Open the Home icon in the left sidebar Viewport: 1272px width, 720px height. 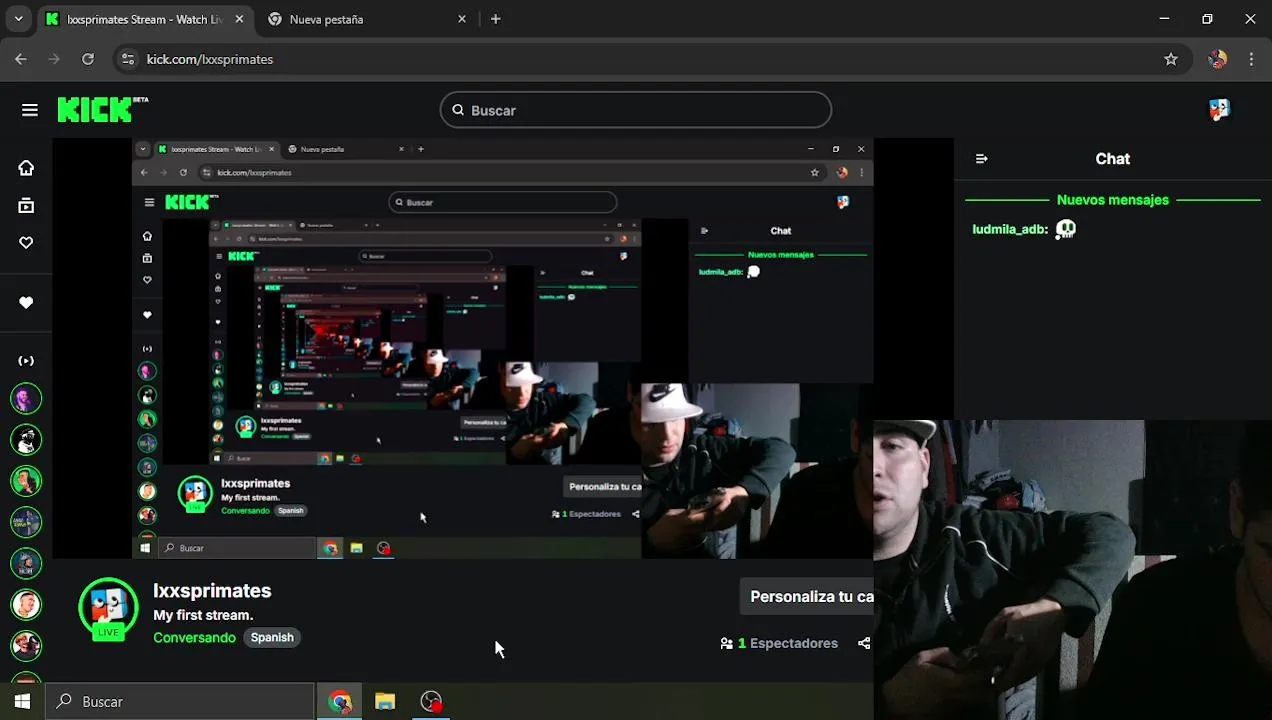[26, 168]
